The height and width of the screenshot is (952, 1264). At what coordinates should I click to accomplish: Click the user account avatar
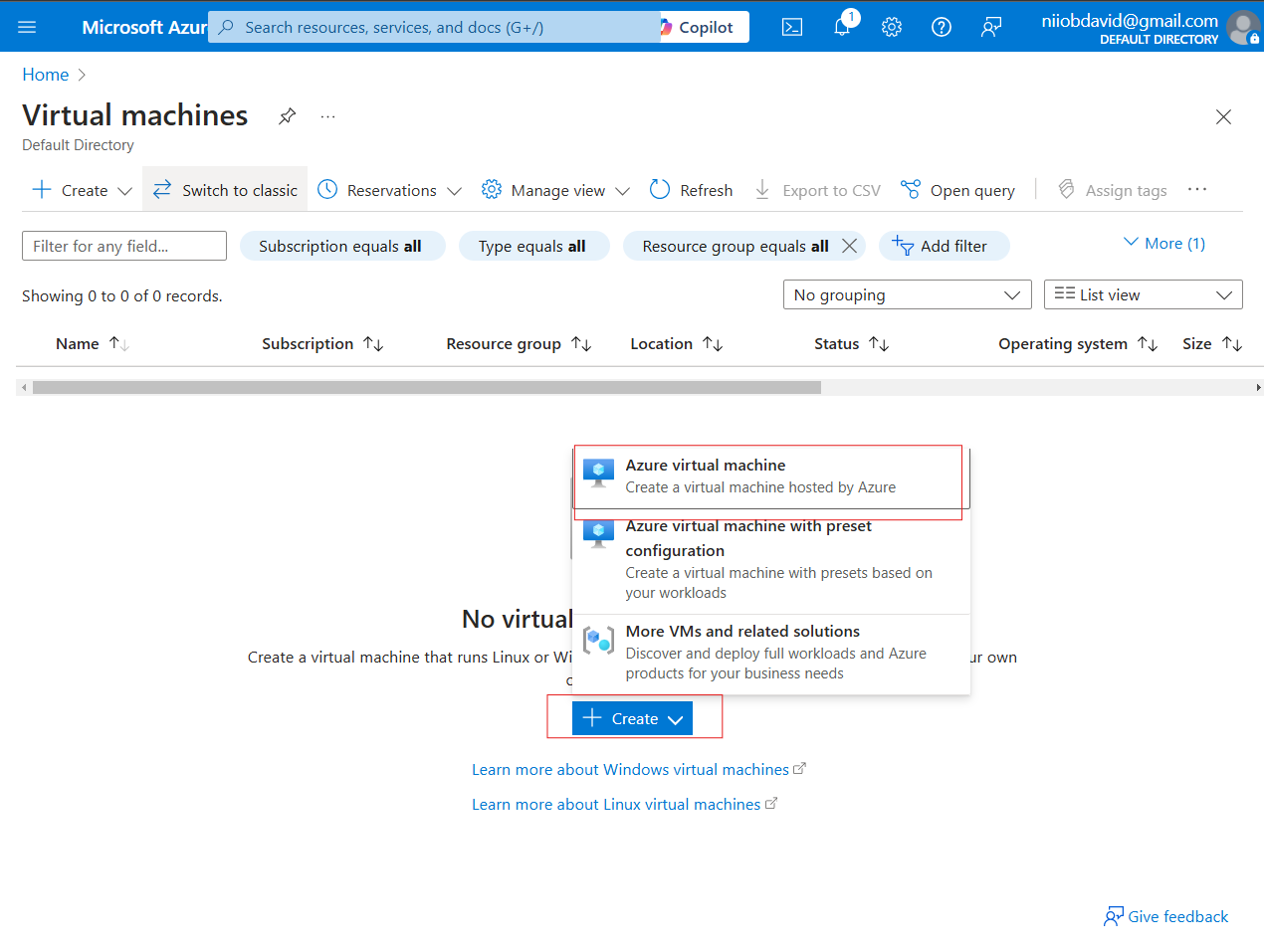pos(1243,28)
